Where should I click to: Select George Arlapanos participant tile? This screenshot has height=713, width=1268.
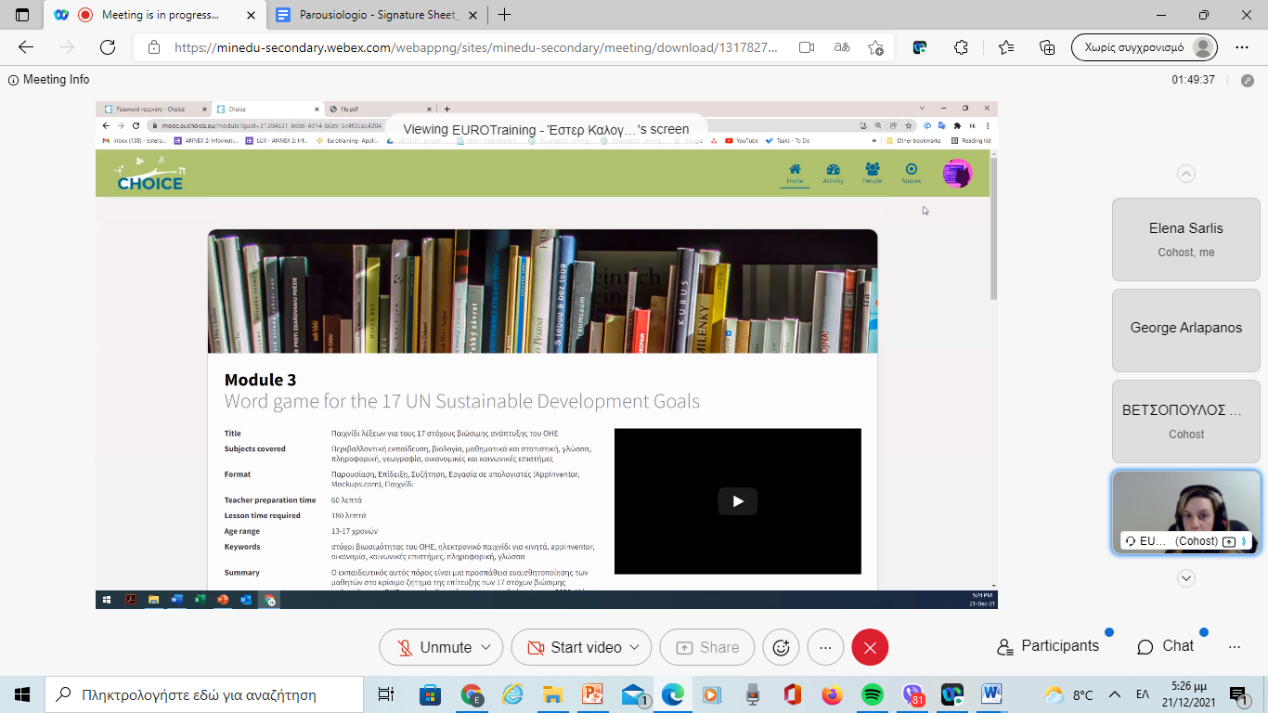click(x=1185, y=328)
